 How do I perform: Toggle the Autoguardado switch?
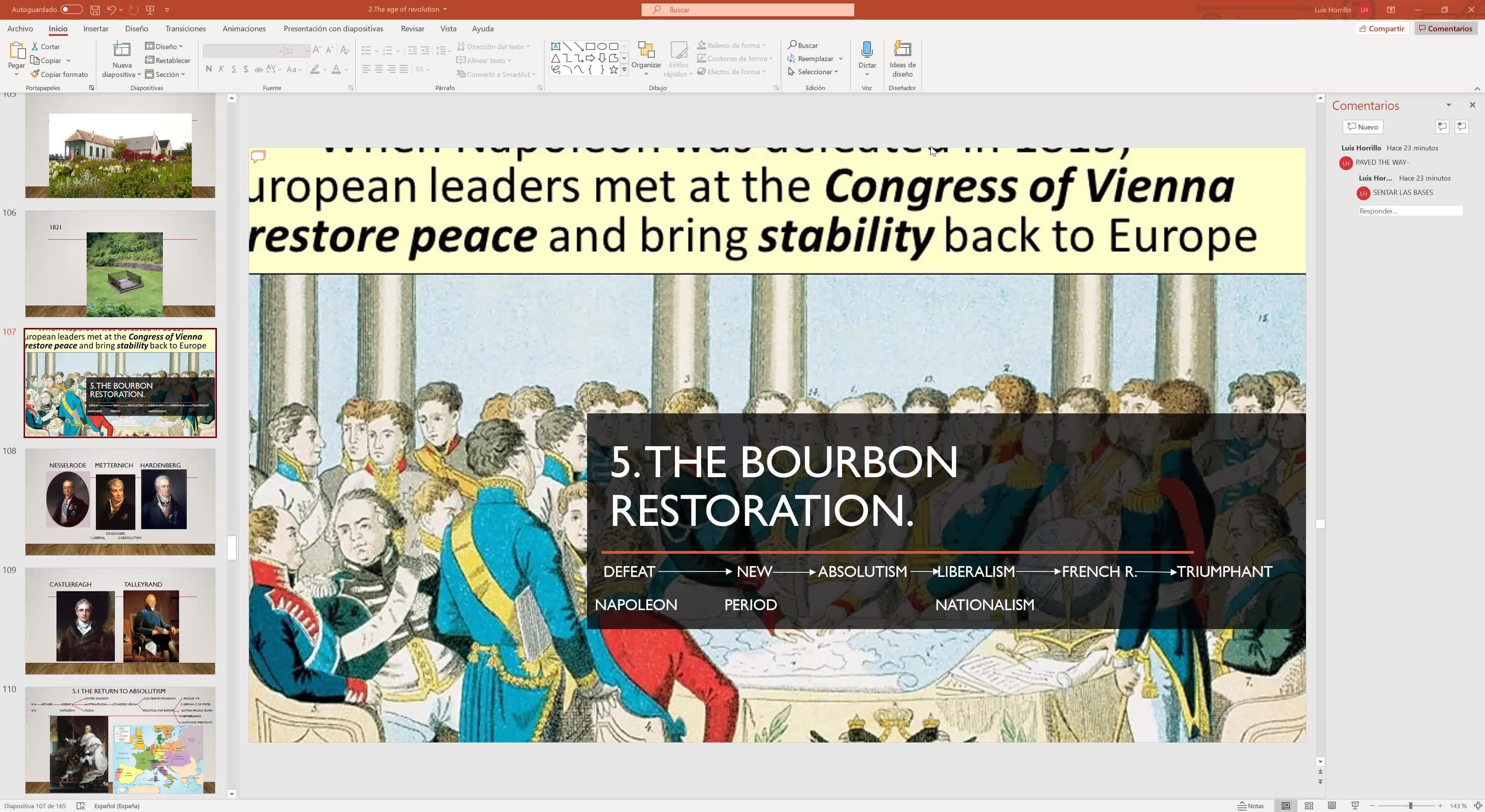pyautogui.click(x=71, y=10)
